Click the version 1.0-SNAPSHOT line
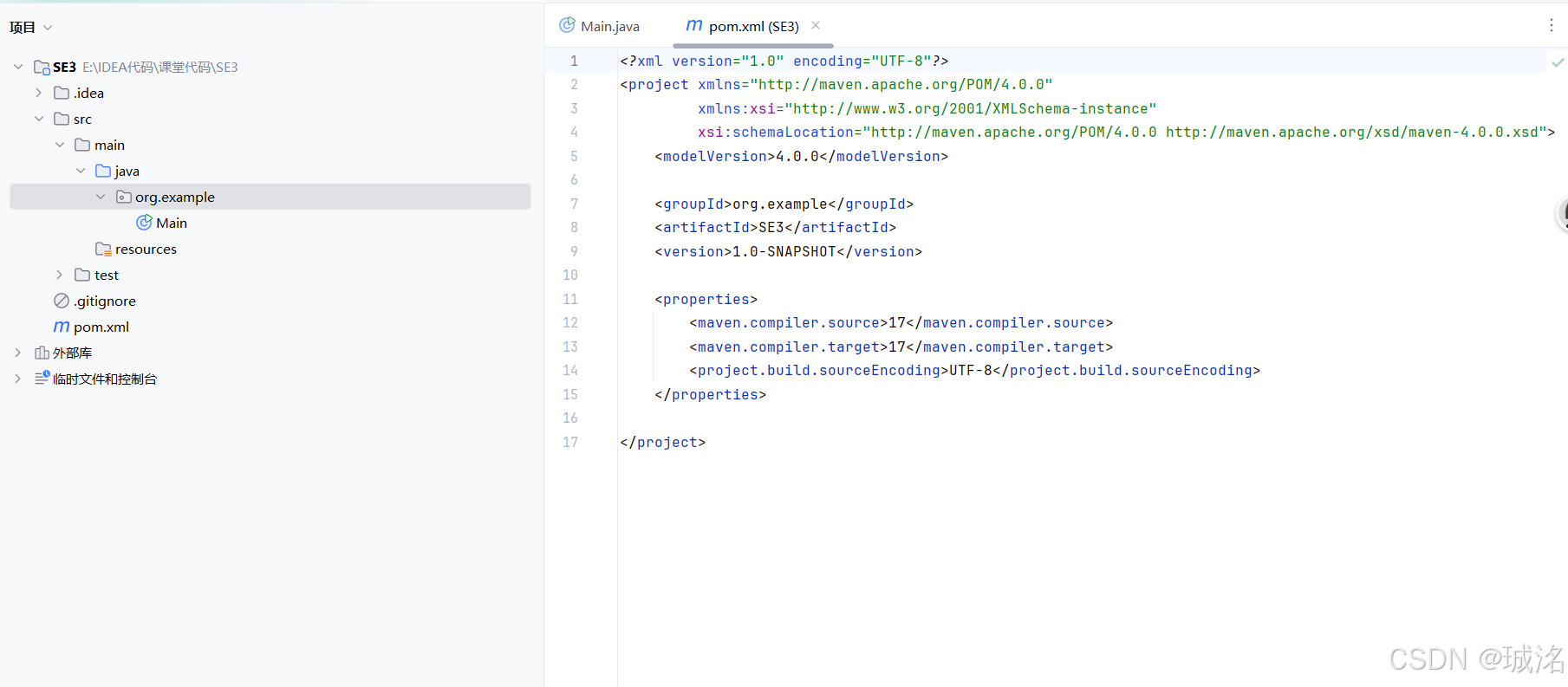 point(788,251)
